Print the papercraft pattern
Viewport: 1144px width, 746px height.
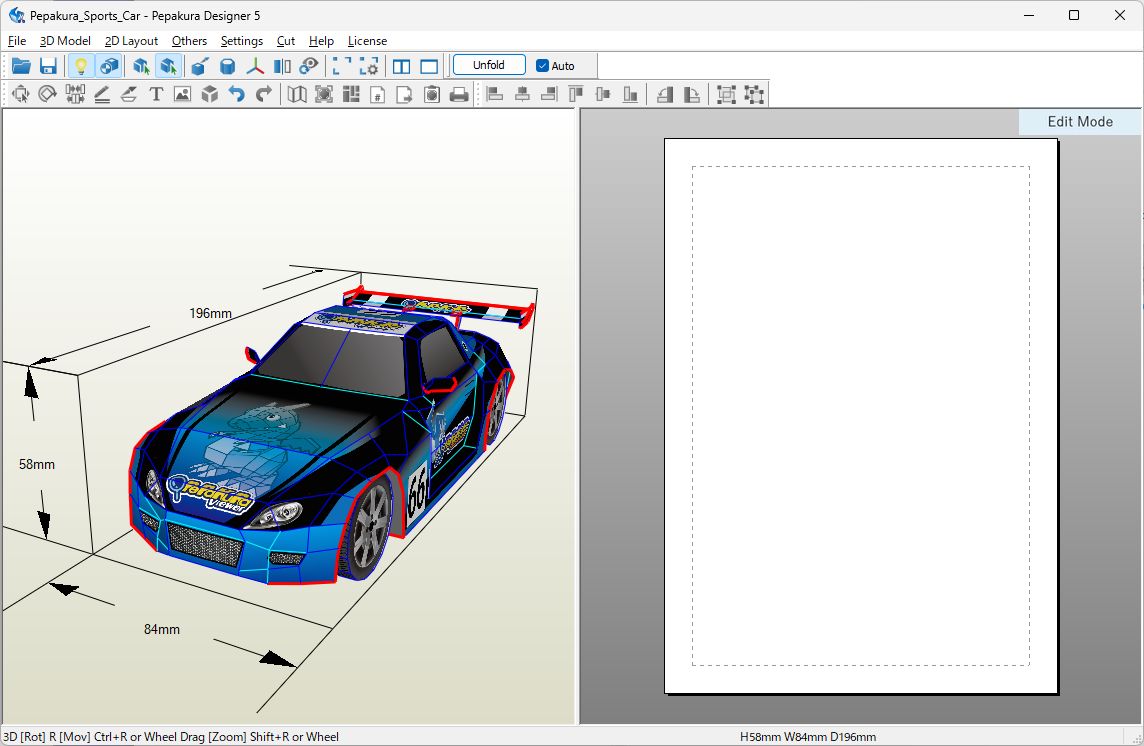tap(459, 94)
